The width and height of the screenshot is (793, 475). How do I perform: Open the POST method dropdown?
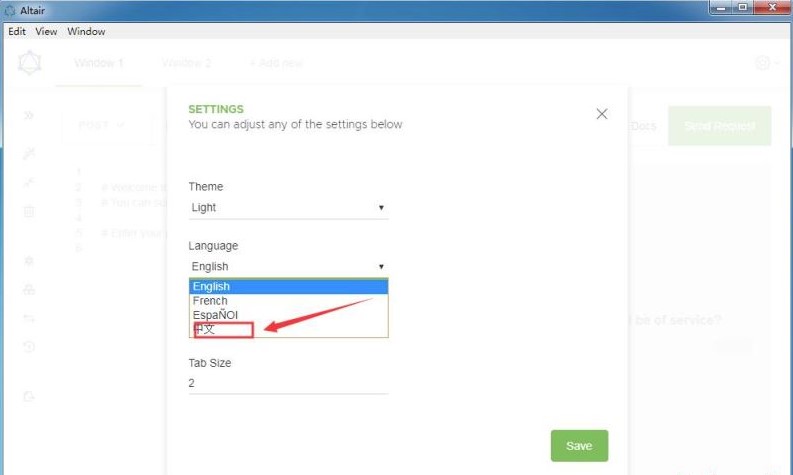[101, 125]
